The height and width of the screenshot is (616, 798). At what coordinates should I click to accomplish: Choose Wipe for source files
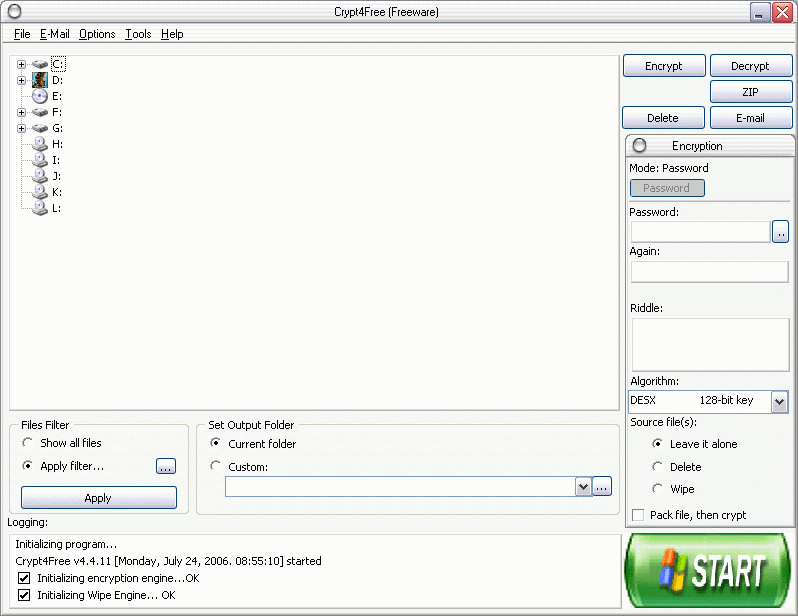(x=657, y=489)
